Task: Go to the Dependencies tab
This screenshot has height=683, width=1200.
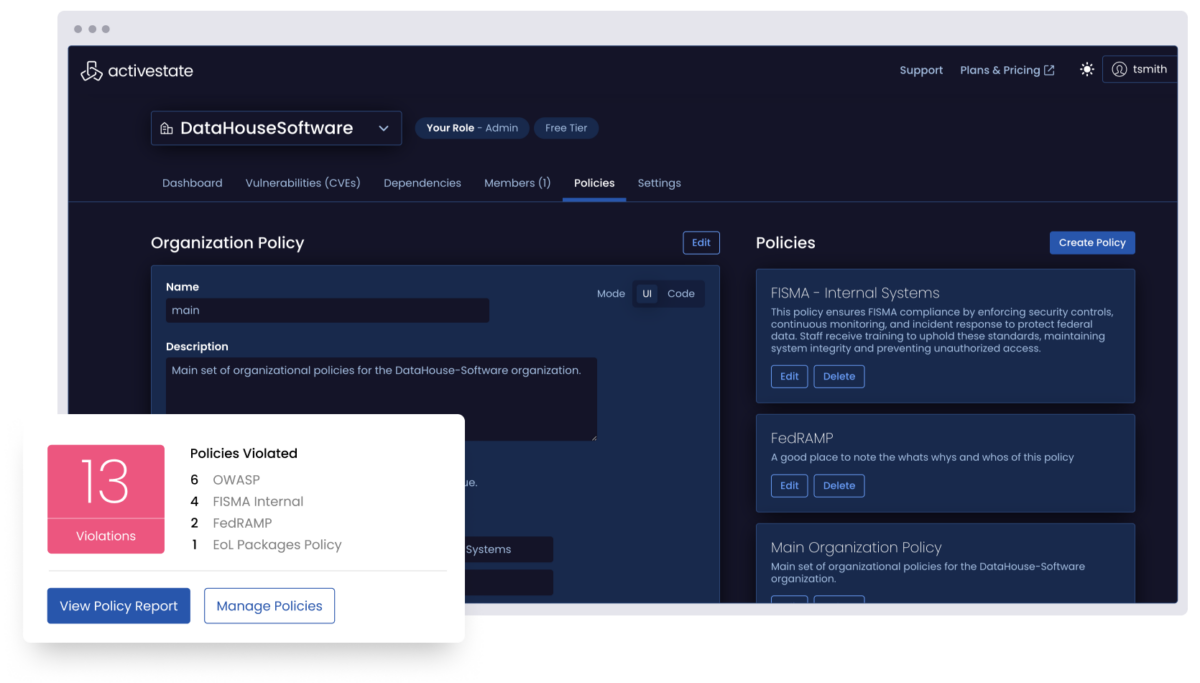Action: pyautogui.click(x=422, y=183)
